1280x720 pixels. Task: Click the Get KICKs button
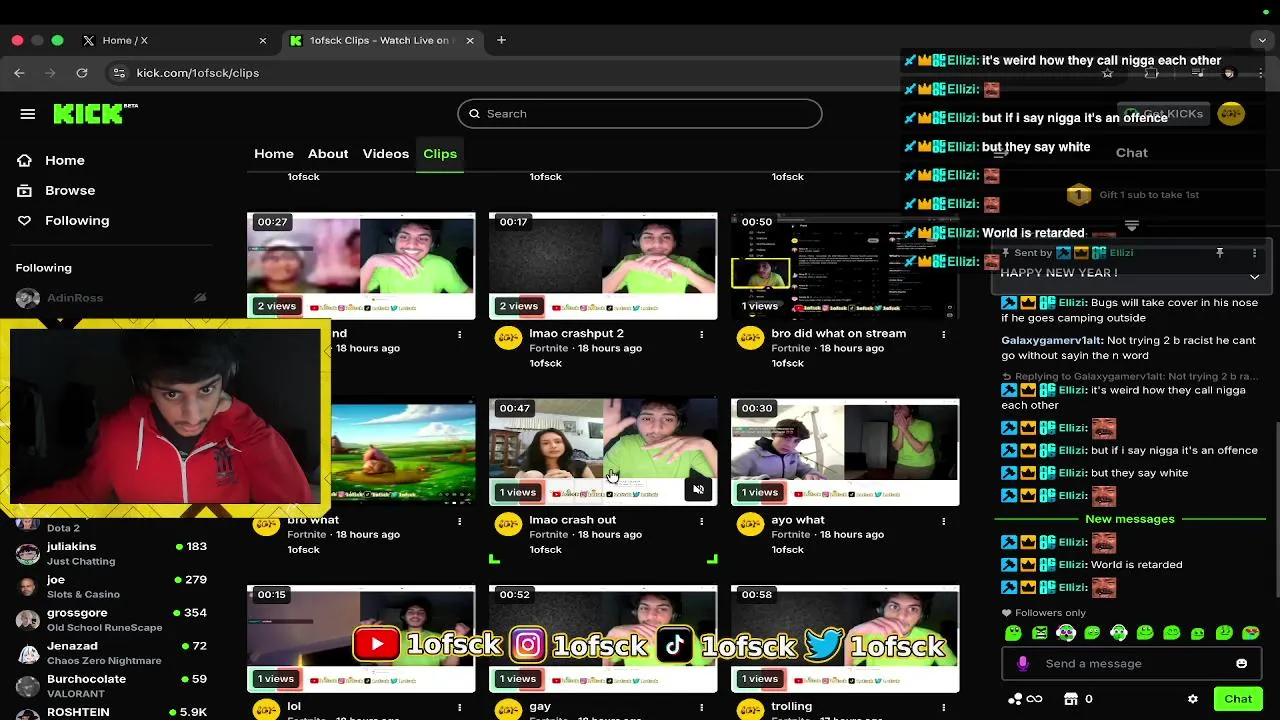[1165, 114]
